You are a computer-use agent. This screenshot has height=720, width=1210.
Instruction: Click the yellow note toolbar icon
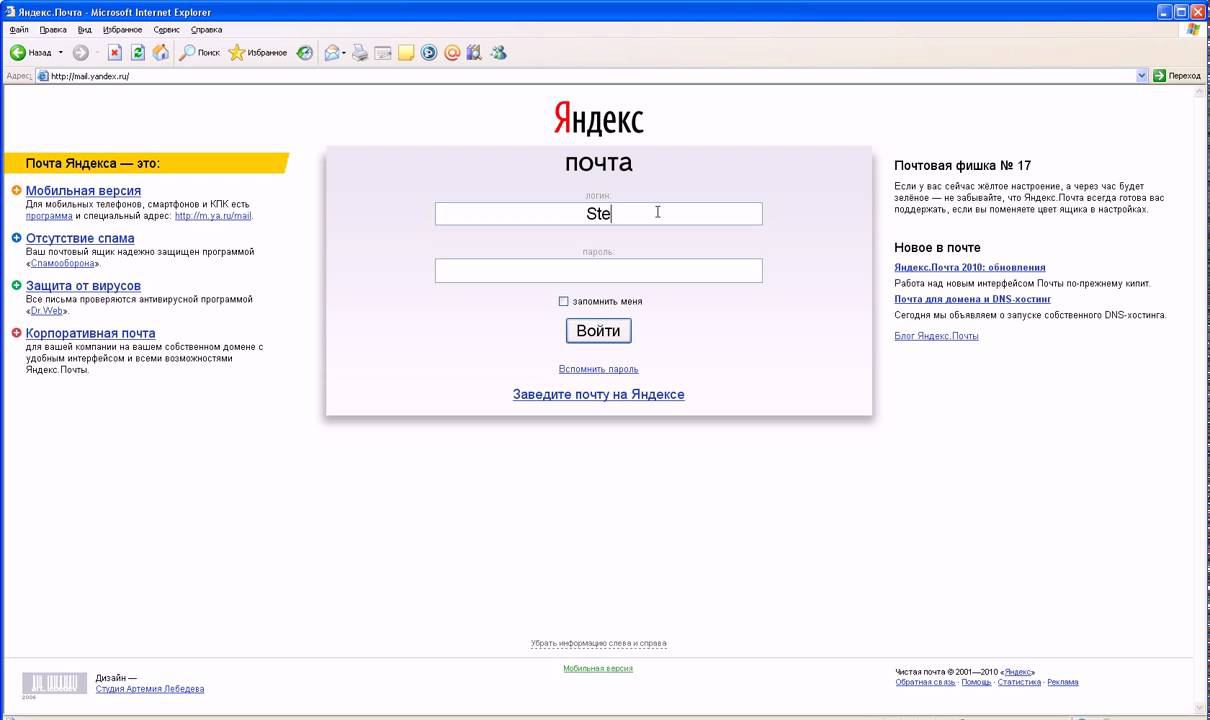(406, 53)
